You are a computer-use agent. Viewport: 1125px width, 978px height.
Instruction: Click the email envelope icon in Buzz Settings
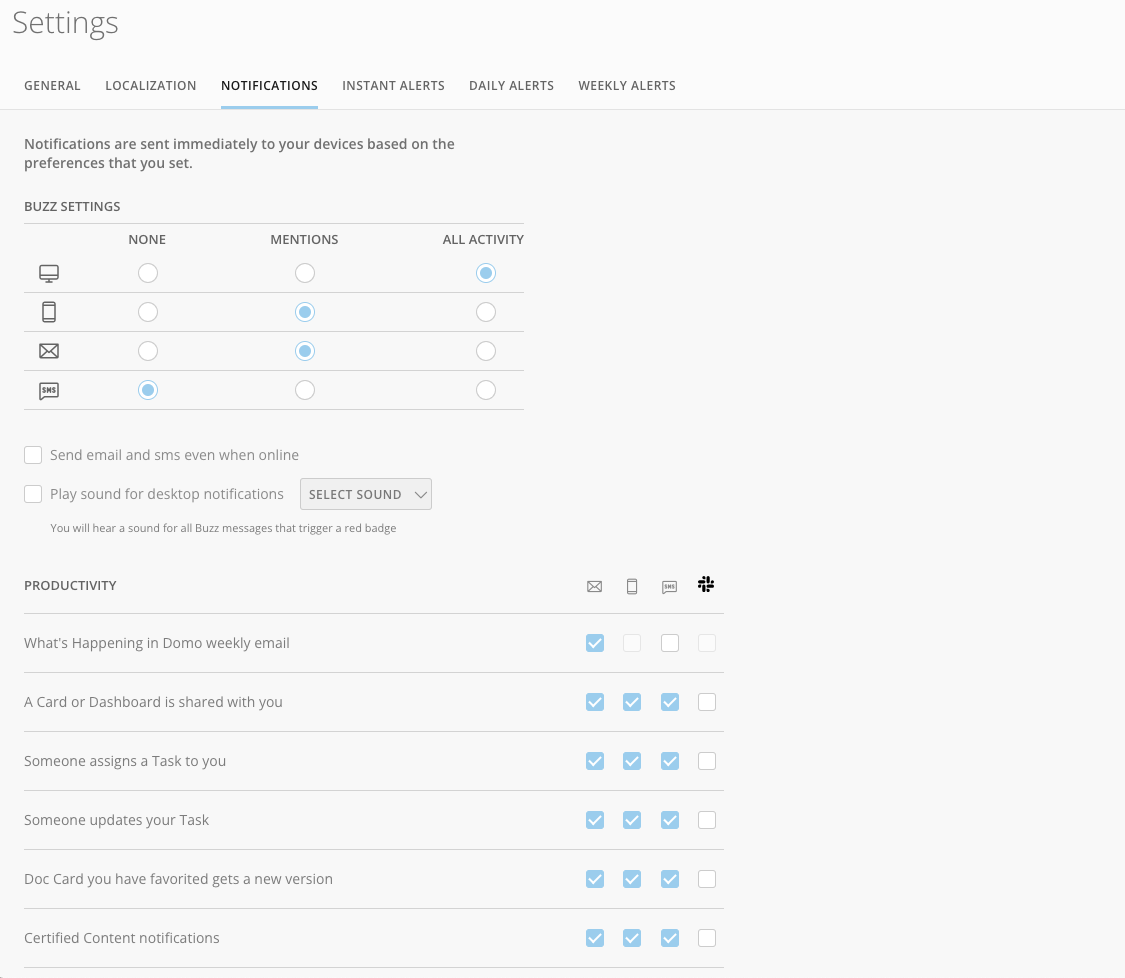tap(48, 350)
